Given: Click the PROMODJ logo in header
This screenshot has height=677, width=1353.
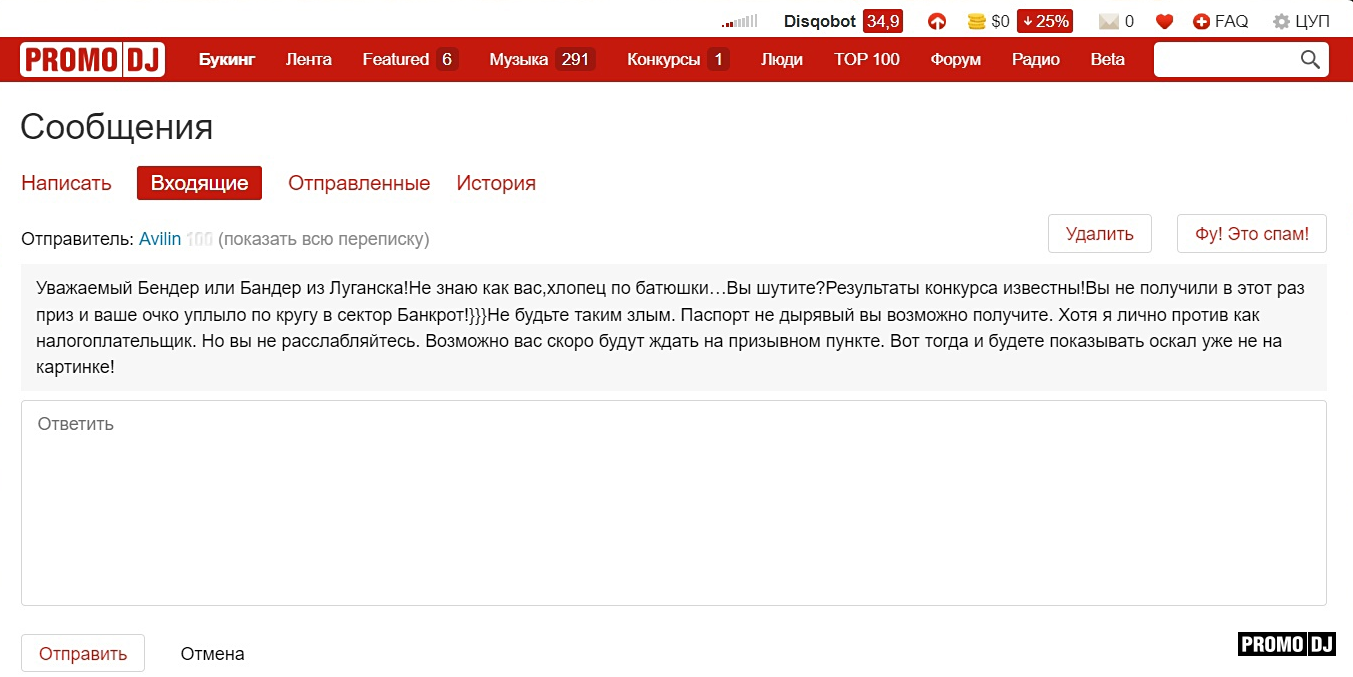Looking at the screenshot, I should point(92,60).
